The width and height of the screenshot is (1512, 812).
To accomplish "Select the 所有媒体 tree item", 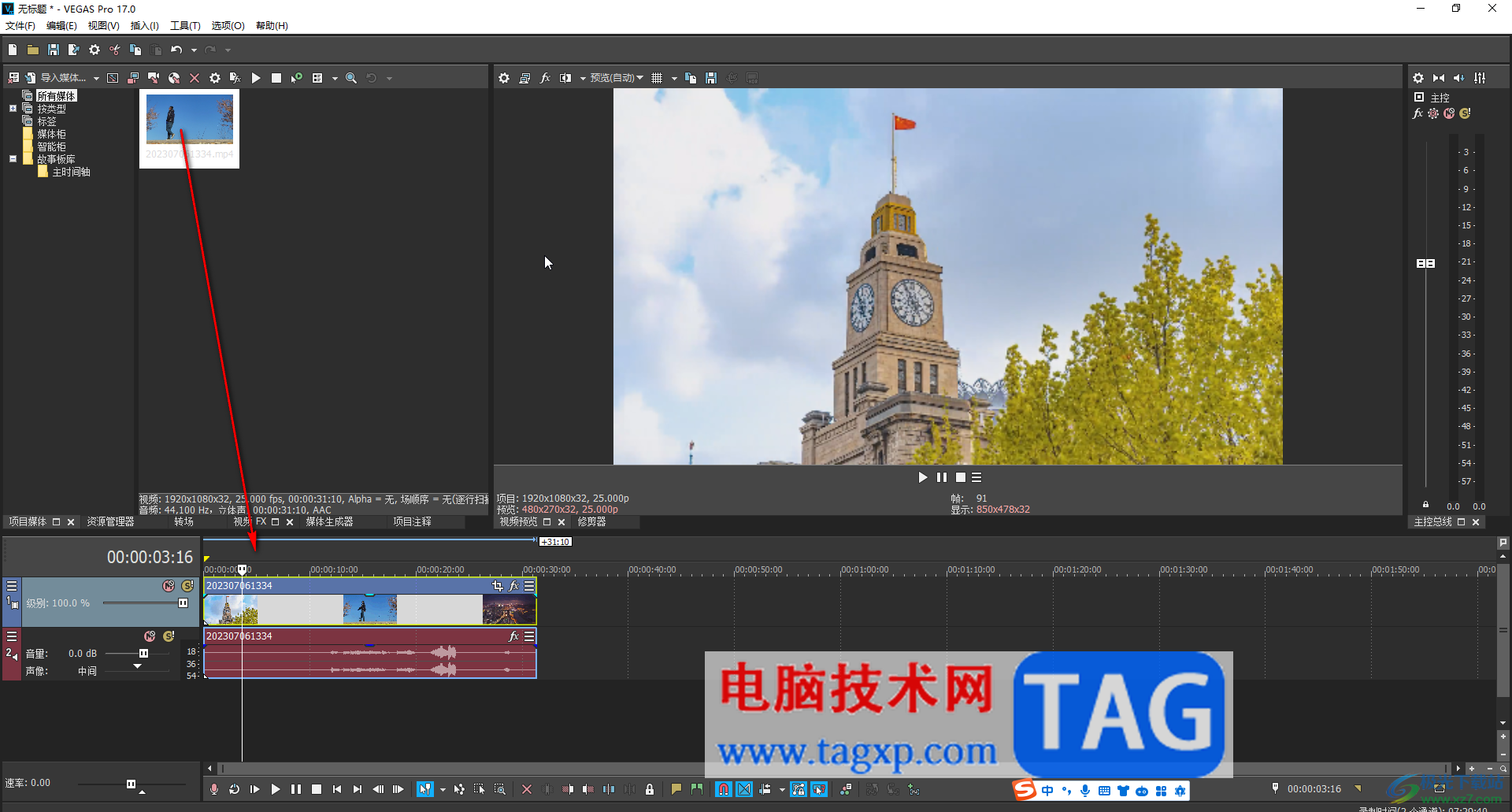I will pos(56,96).
